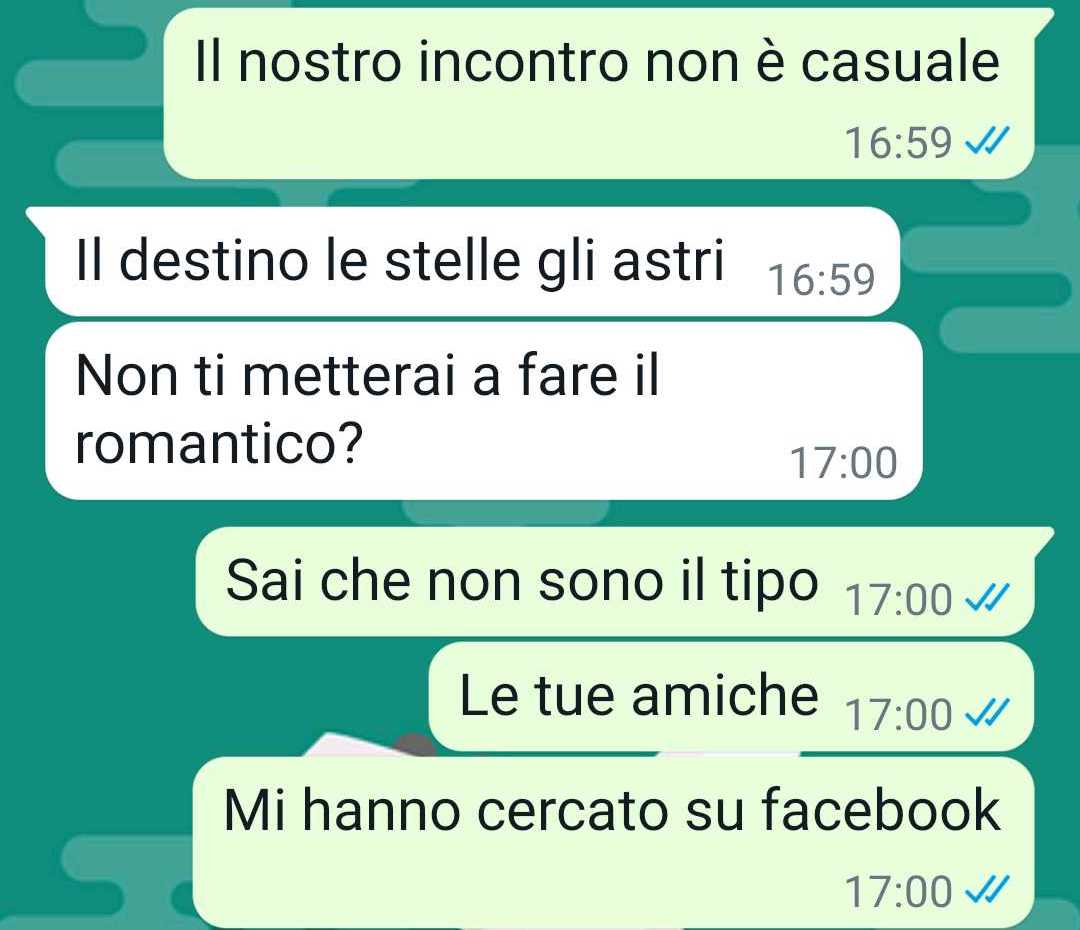
Task: Tap the 16:59 timestamp on the first sent message
Action: 898,143
